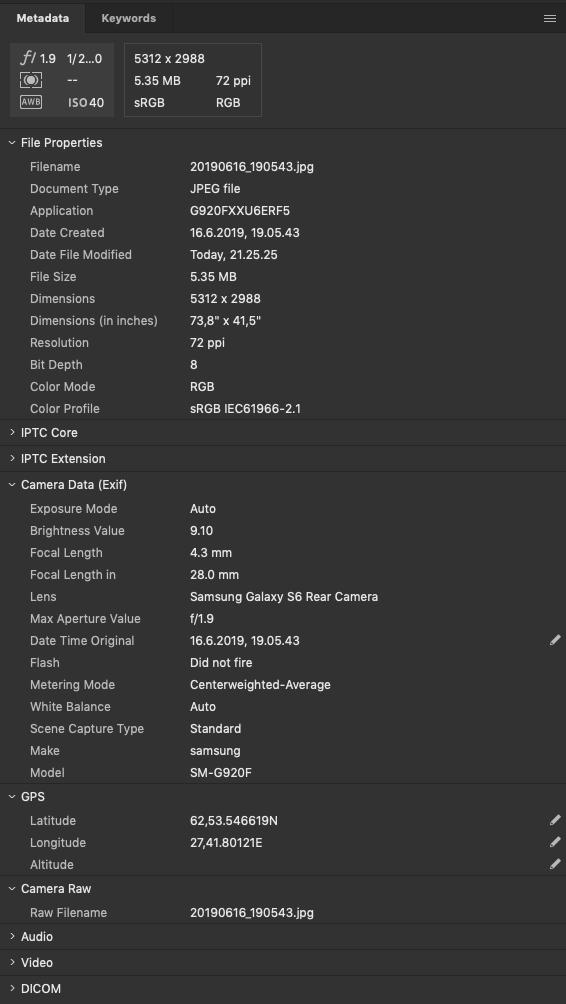
Task: Click Max Aperture Value f/1.9
Action: [202, 619]
